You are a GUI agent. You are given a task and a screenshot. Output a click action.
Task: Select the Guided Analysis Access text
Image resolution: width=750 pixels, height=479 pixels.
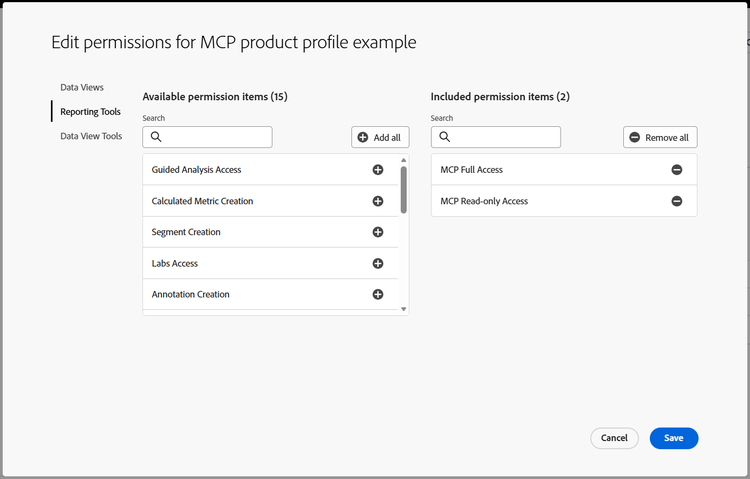(196, 170)
